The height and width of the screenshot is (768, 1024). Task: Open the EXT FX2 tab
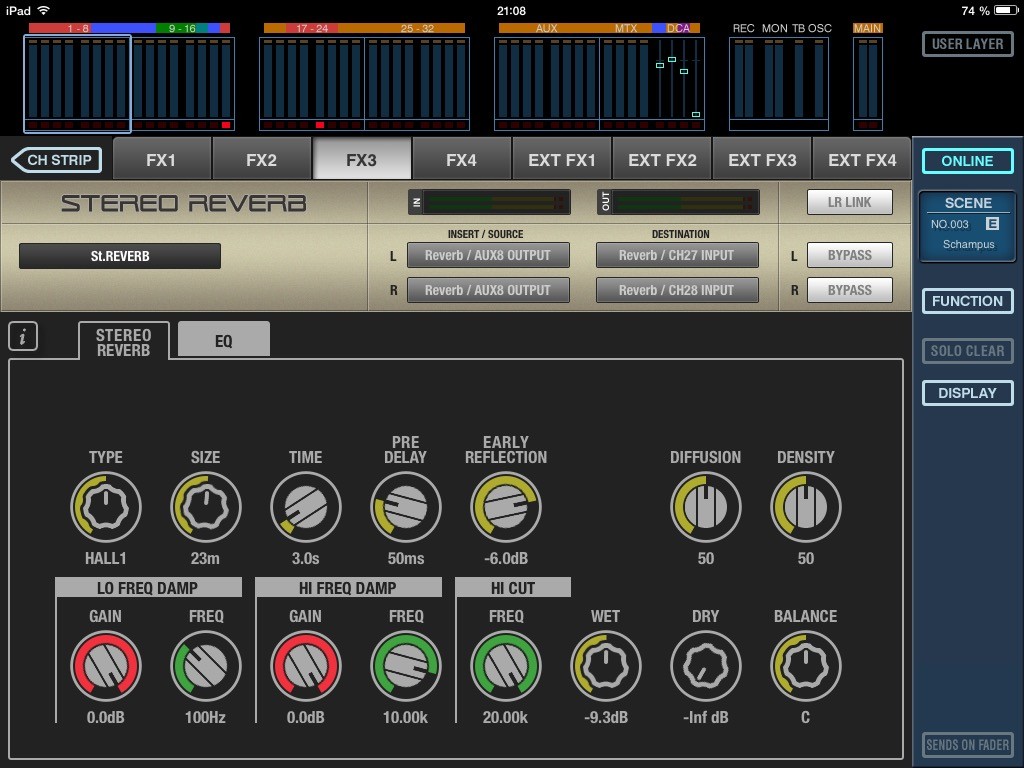[662, 159]
